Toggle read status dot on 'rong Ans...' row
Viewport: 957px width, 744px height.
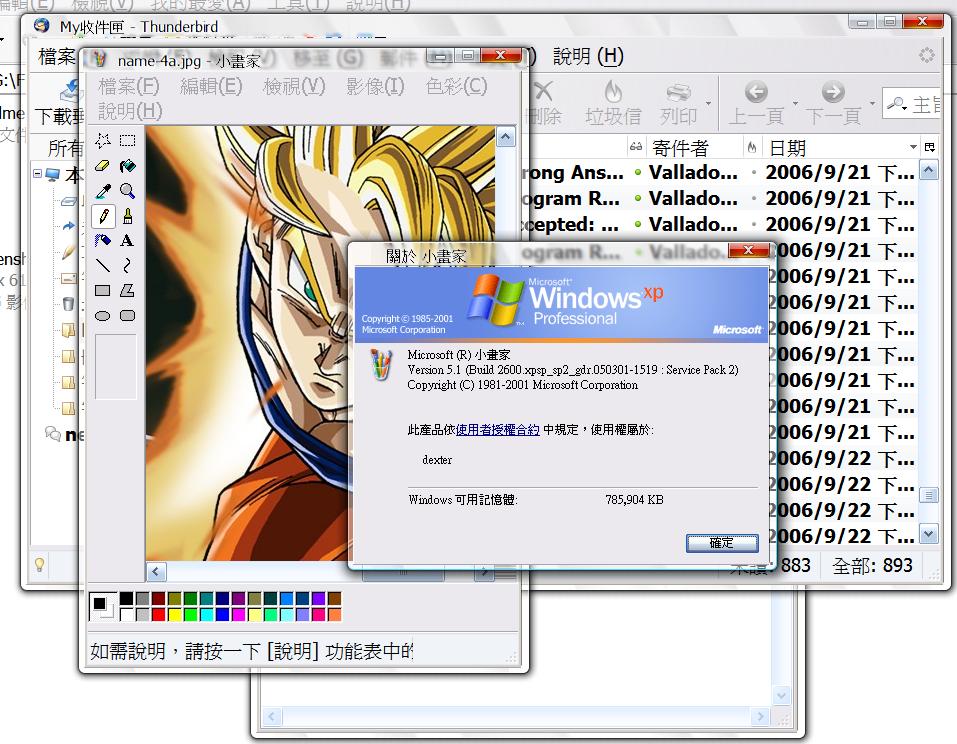(x=638, y=173)
